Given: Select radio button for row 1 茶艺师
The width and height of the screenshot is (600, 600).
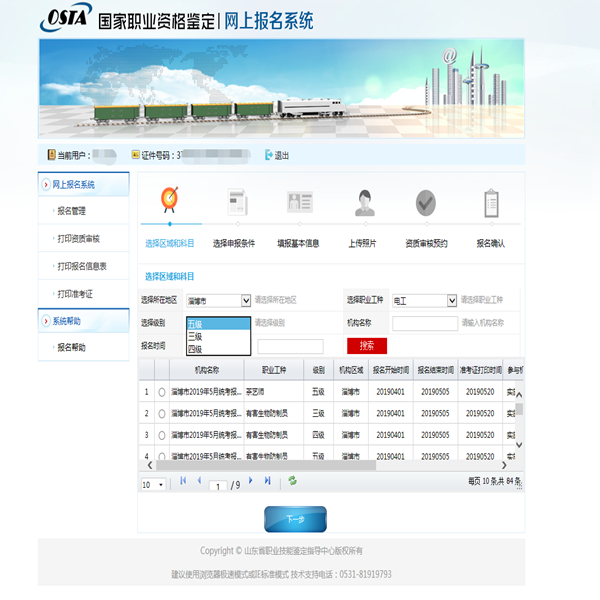Looking at the screenshot, I should tap(162, 392).
